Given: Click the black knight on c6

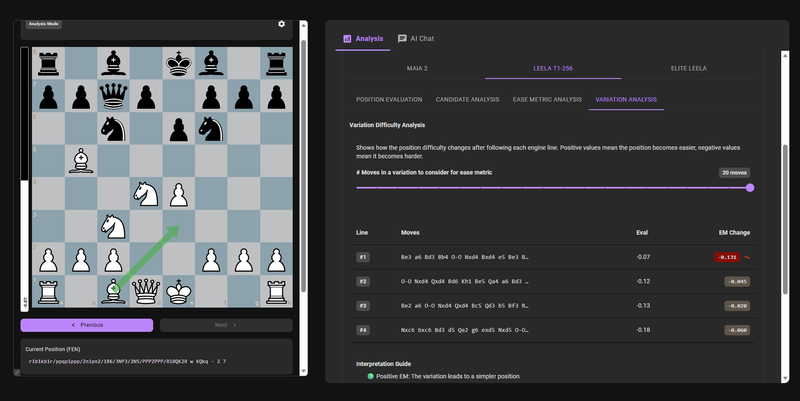Looking at the screenshot, I should (x=114, y=129).
